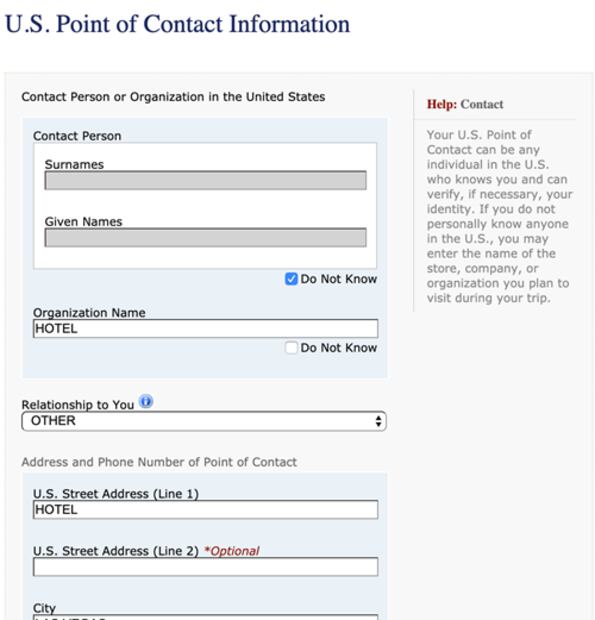Focus the Organization Name field containing HOTEL

[x=206, y=329]
